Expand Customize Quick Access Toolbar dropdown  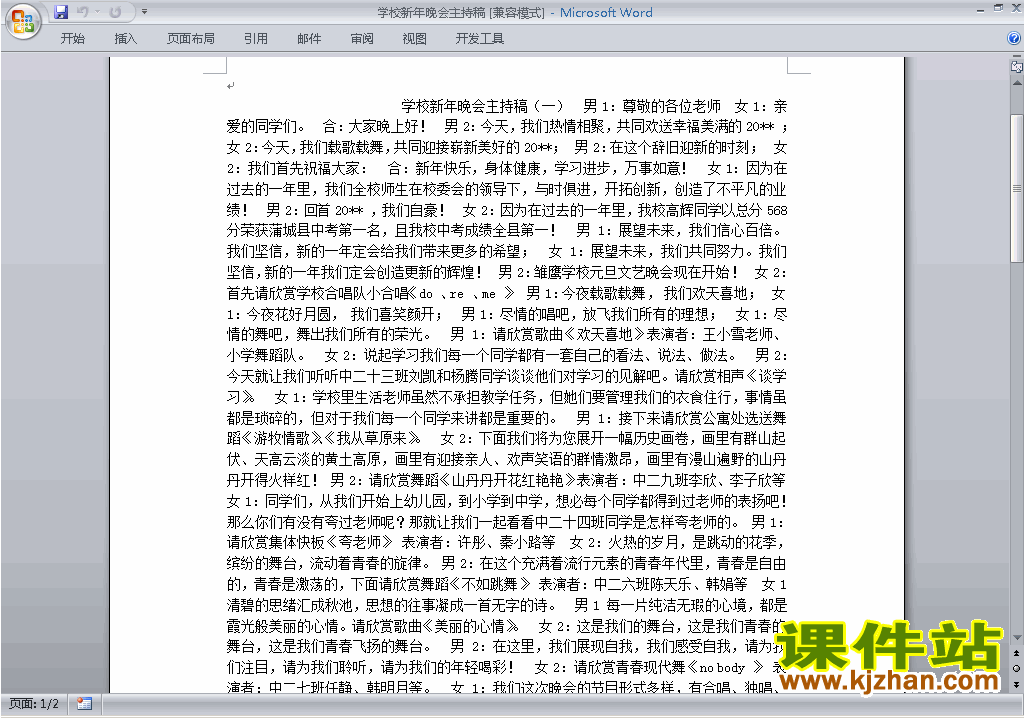point(144,12)
